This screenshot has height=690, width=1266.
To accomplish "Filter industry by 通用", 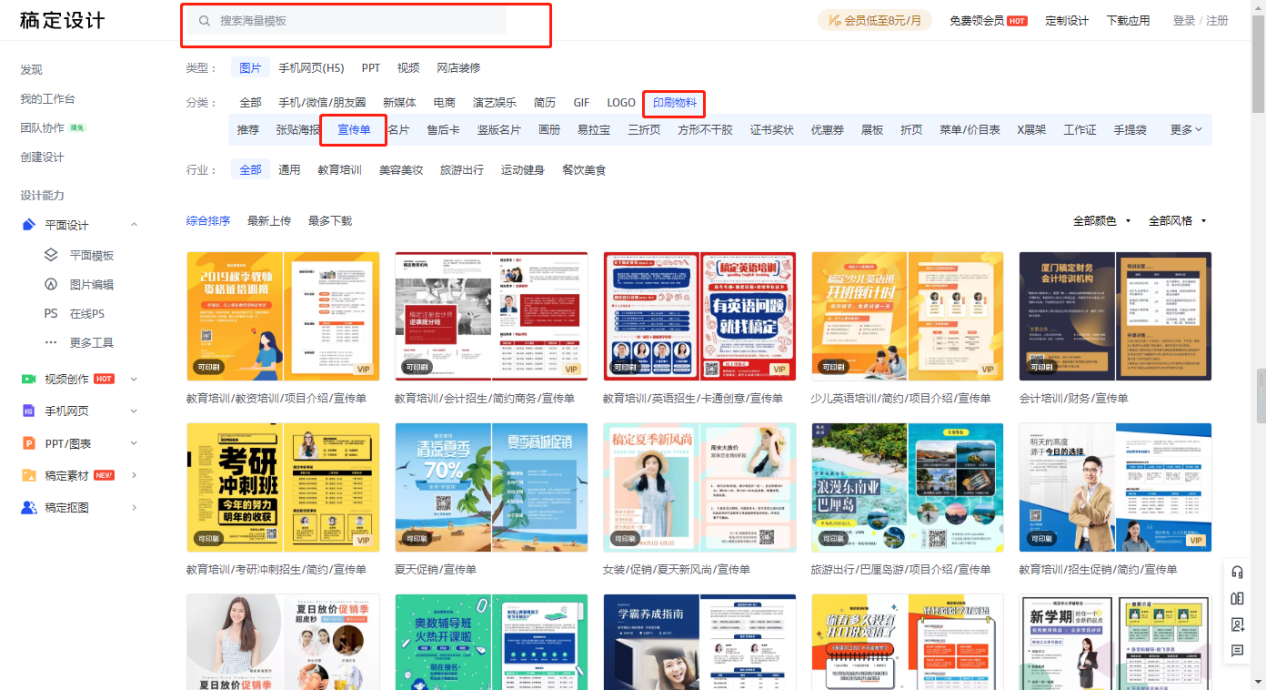I will click(x=289, y=170).
